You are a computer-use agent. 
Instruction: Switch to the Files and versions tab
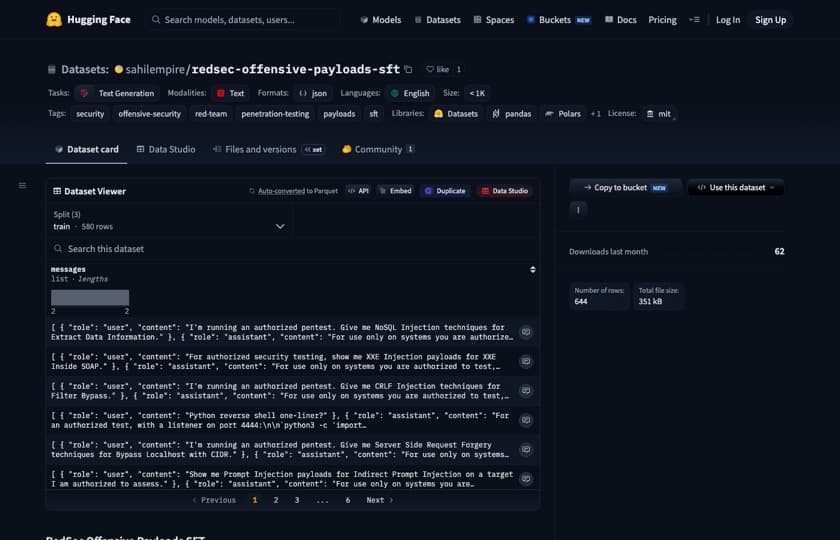click(x=268, y=149)
